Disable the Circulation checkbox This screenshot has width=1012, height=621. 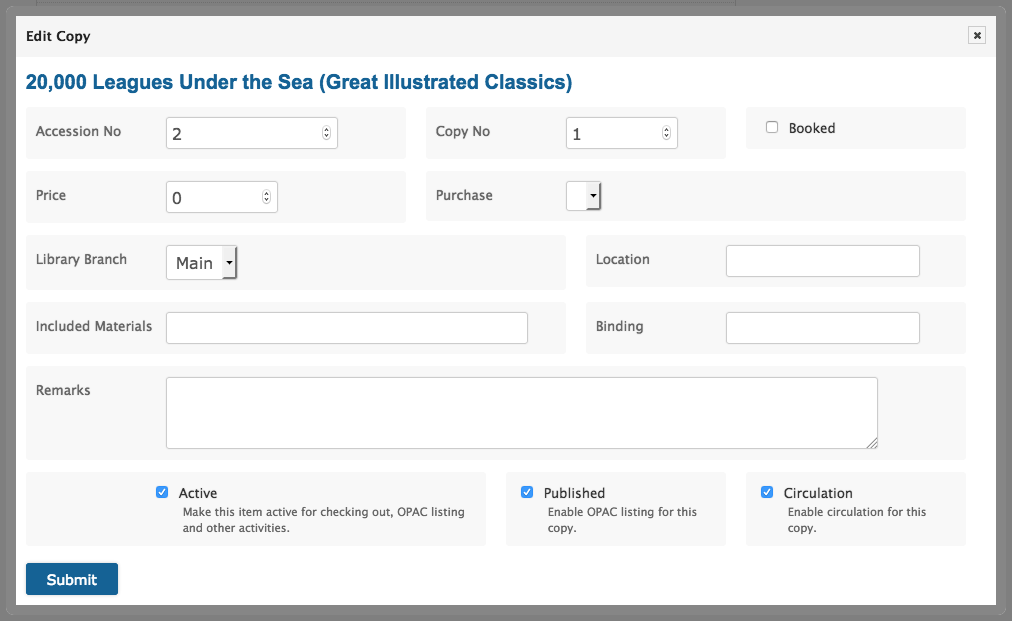coord(767,492)
